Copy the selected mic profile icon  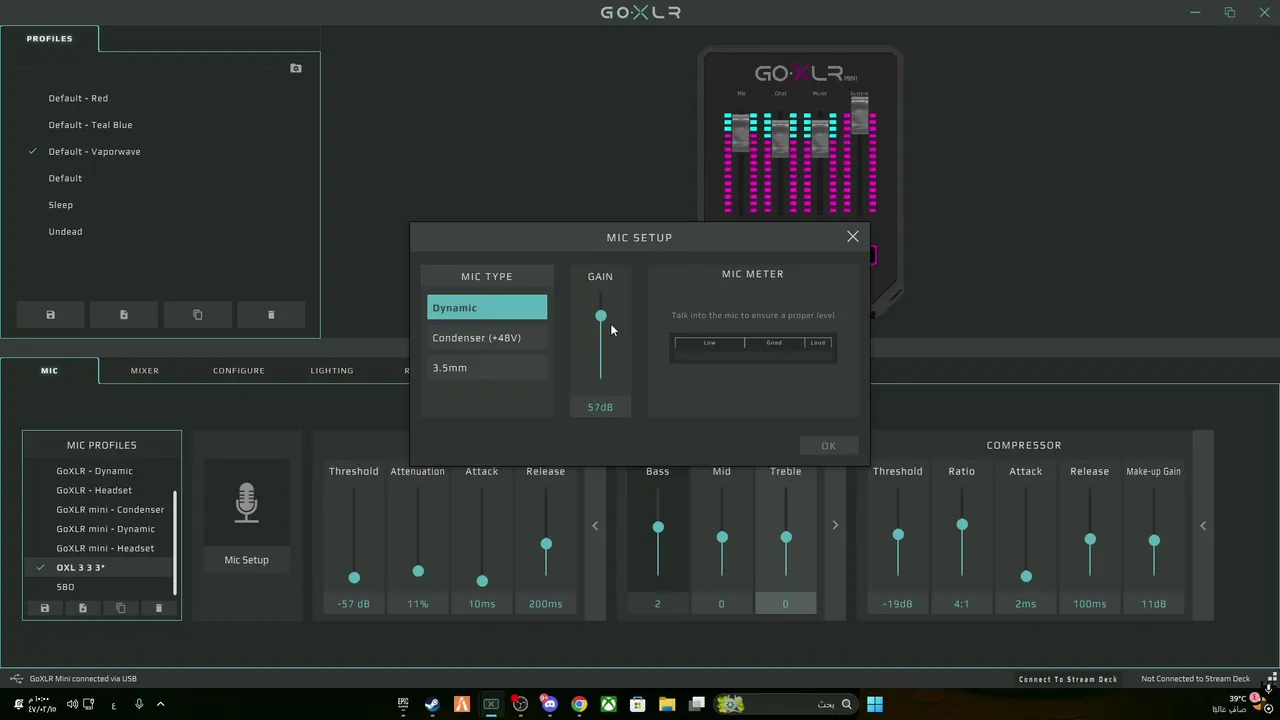coord(120,608)
